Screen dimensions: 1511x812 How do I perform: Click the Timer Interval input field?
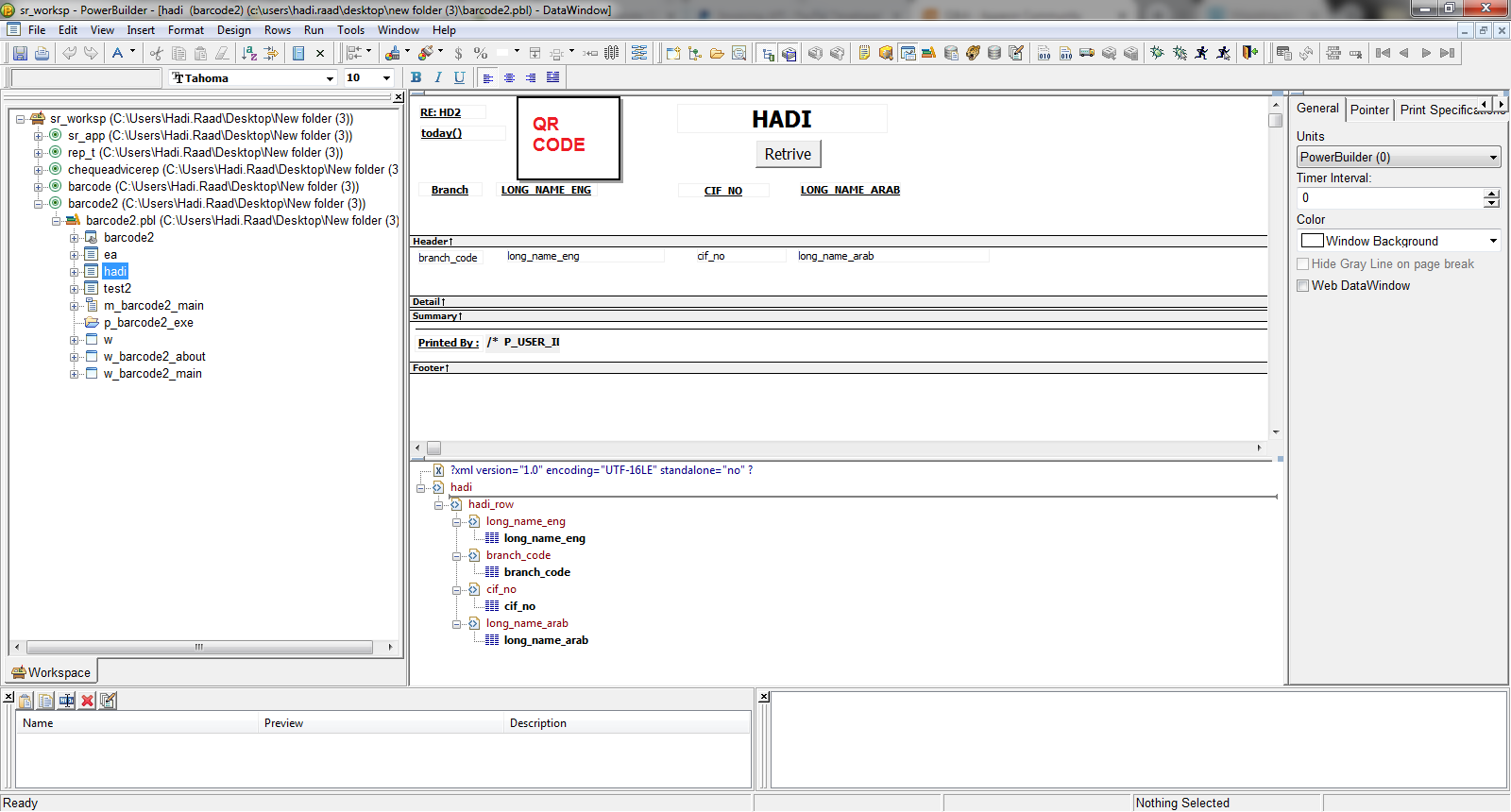pos(1388,198)
